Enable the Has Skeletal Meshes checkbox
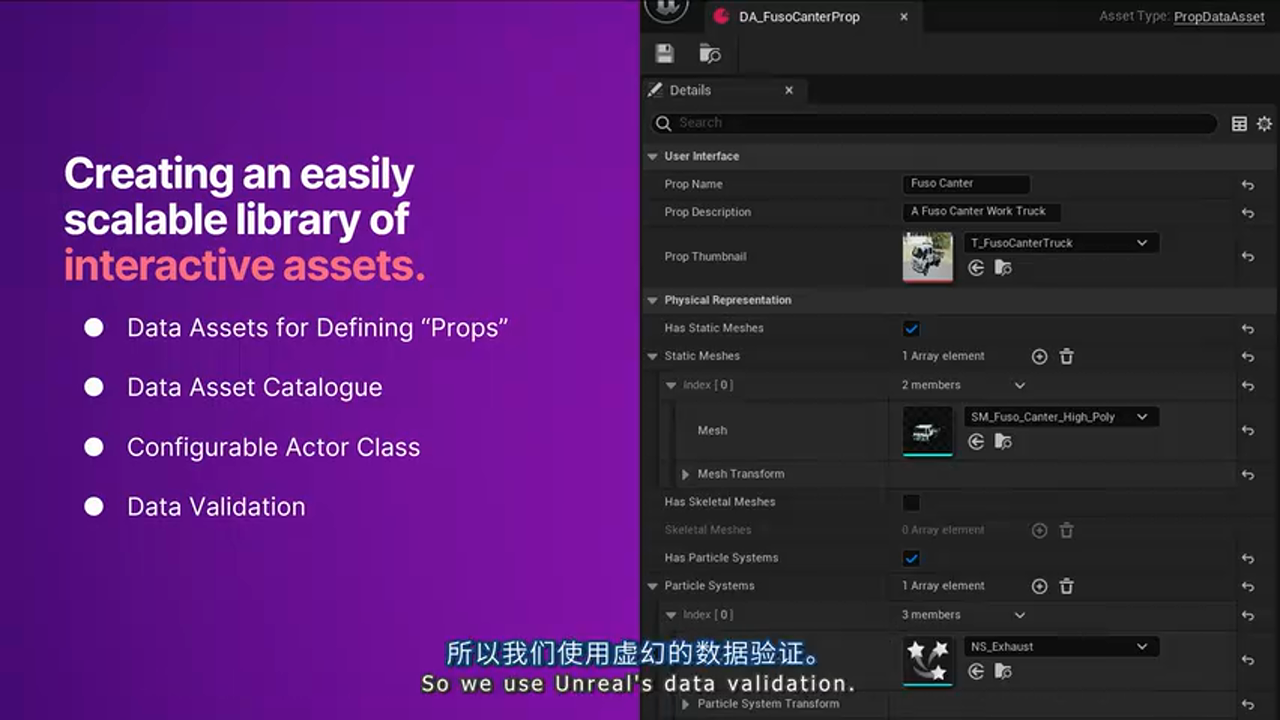This screenshot has height=720, width=1280. point(911,503)
